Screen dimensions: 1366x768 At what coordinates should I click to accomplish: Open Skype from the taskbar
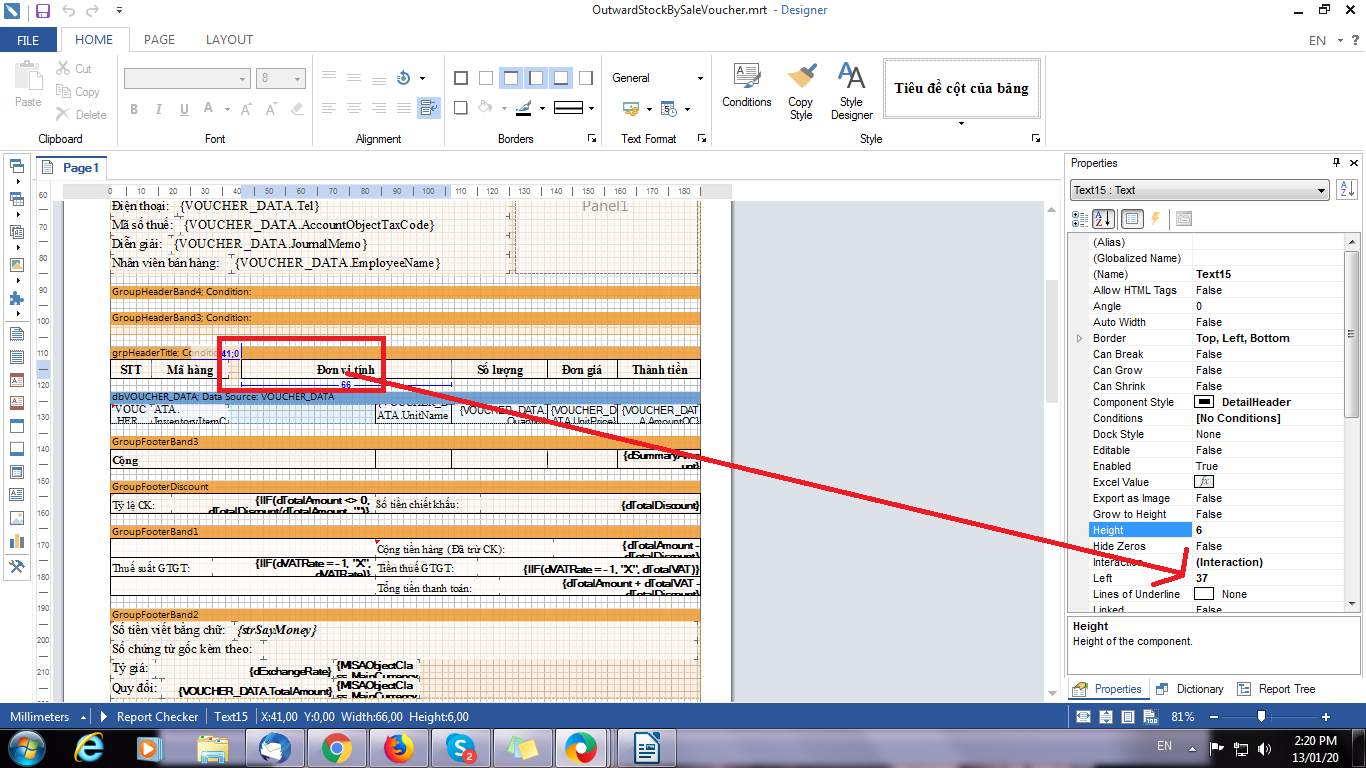pyautogui.click(x=460, y=747)
